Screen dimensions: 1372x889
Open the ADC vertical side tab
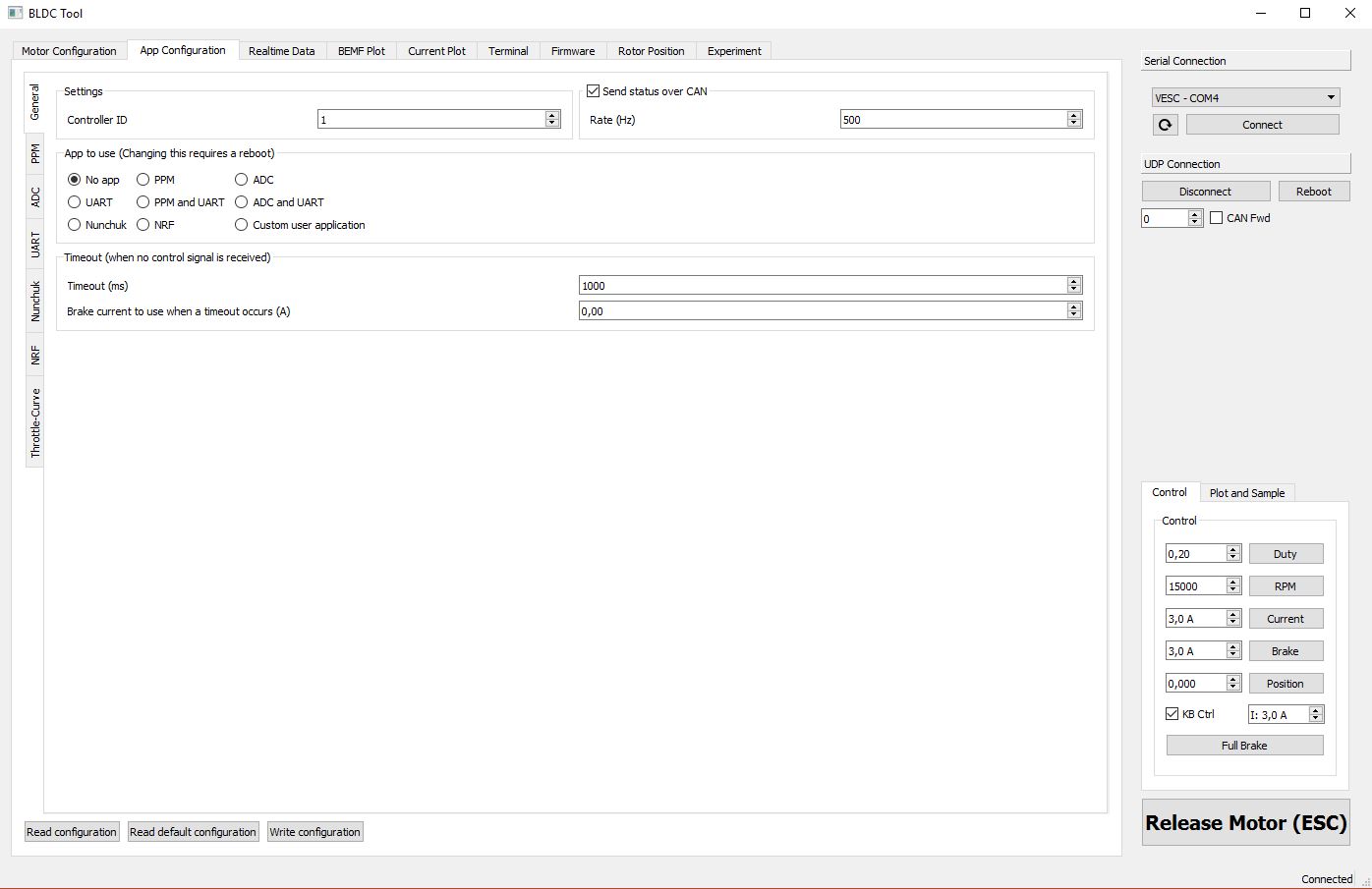(x=35, y=197)
